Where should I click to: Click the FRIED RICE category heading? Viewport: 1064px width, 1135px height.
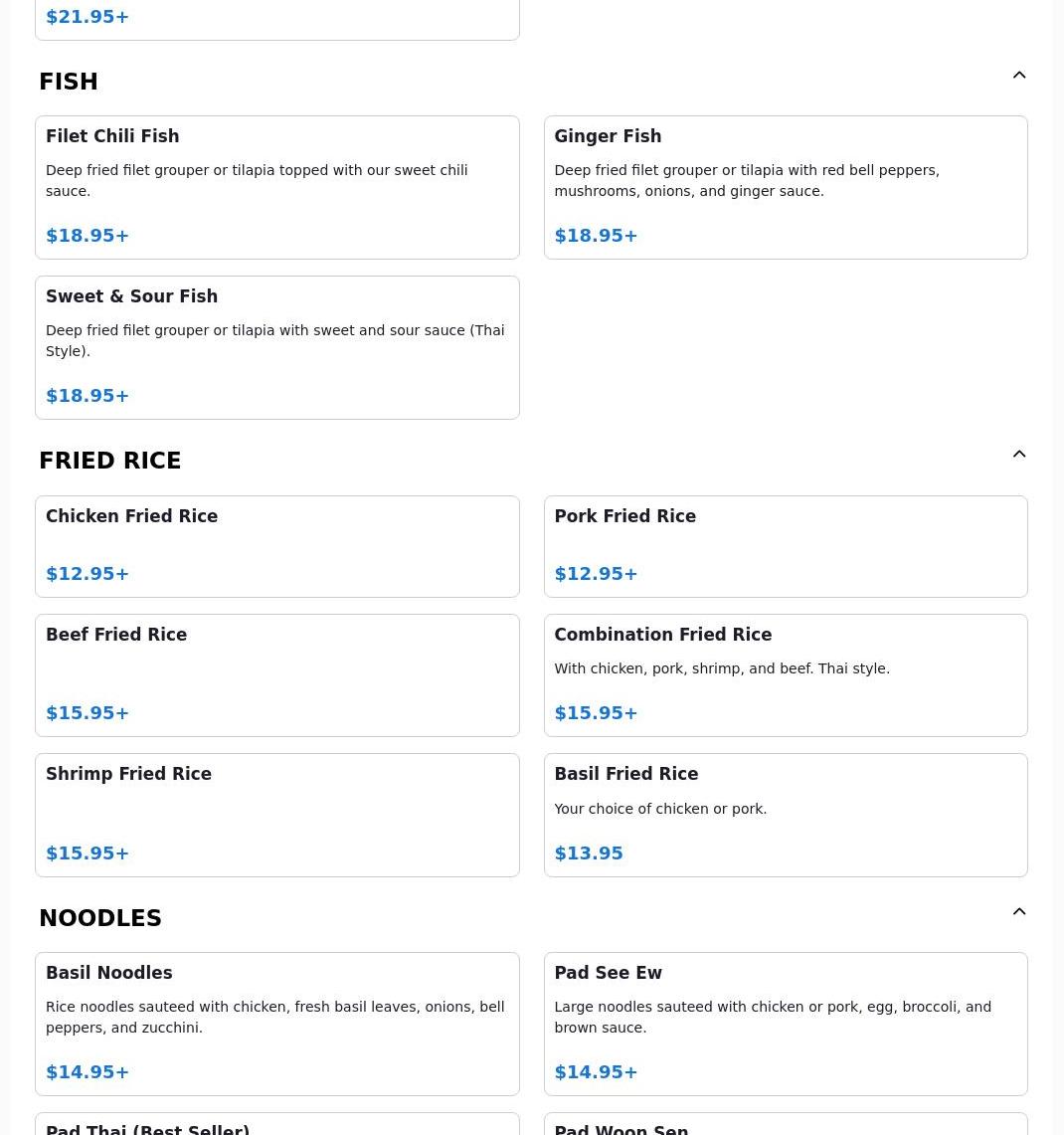(x=110, y=461)
